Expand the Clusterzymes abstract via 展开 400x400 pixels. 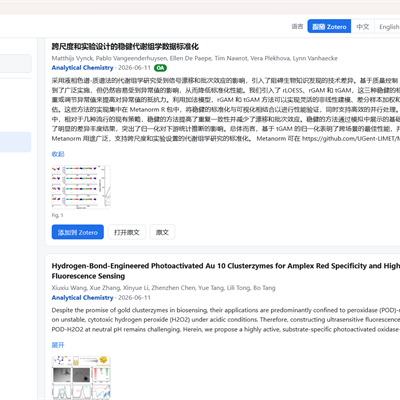pyautogui.click(x=58, y=345)
